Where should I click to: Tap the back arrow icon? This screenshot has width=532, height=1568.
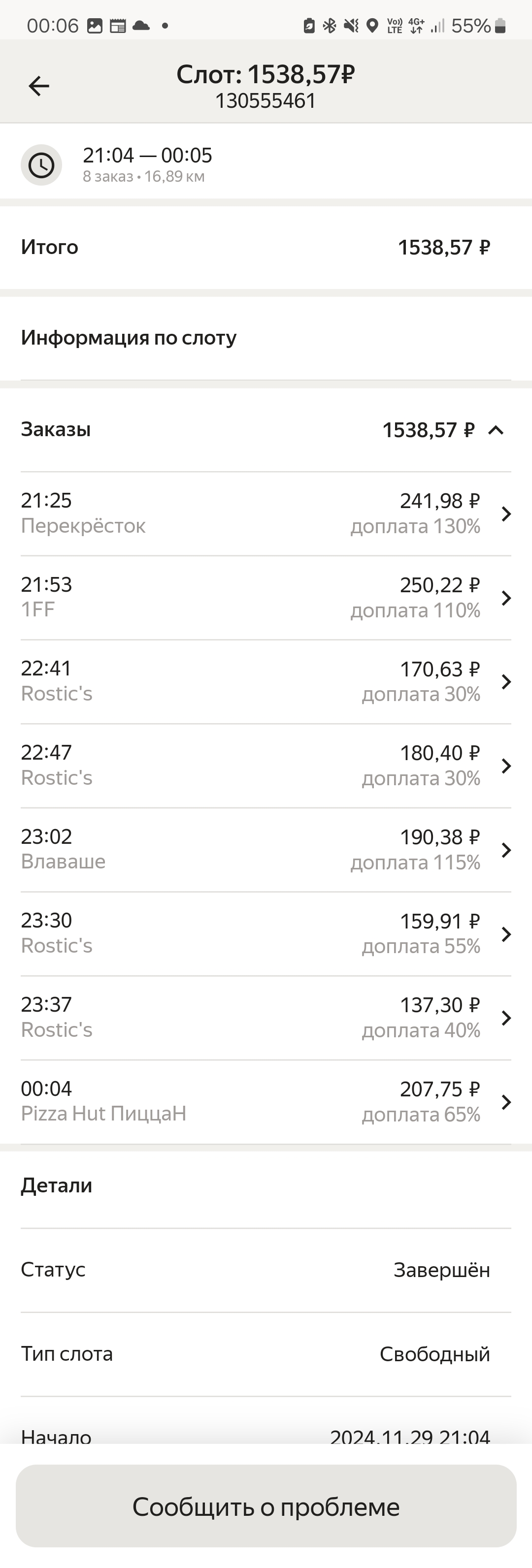pos(39,86)
